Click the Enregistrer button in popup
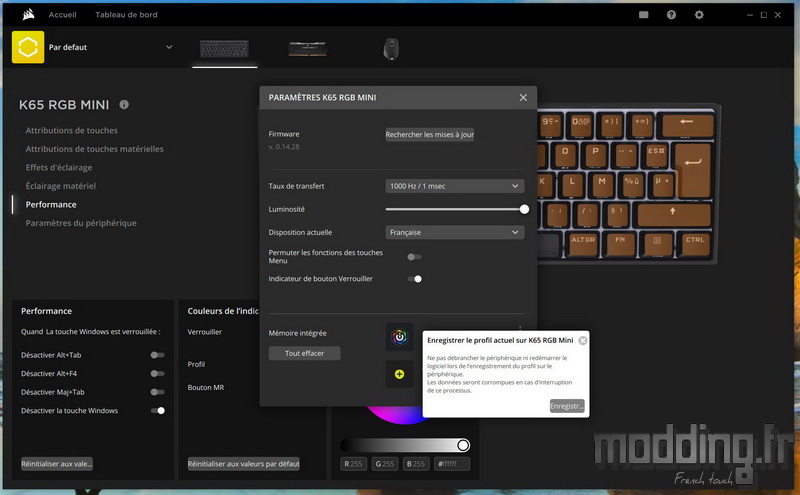 coord(567,406)
